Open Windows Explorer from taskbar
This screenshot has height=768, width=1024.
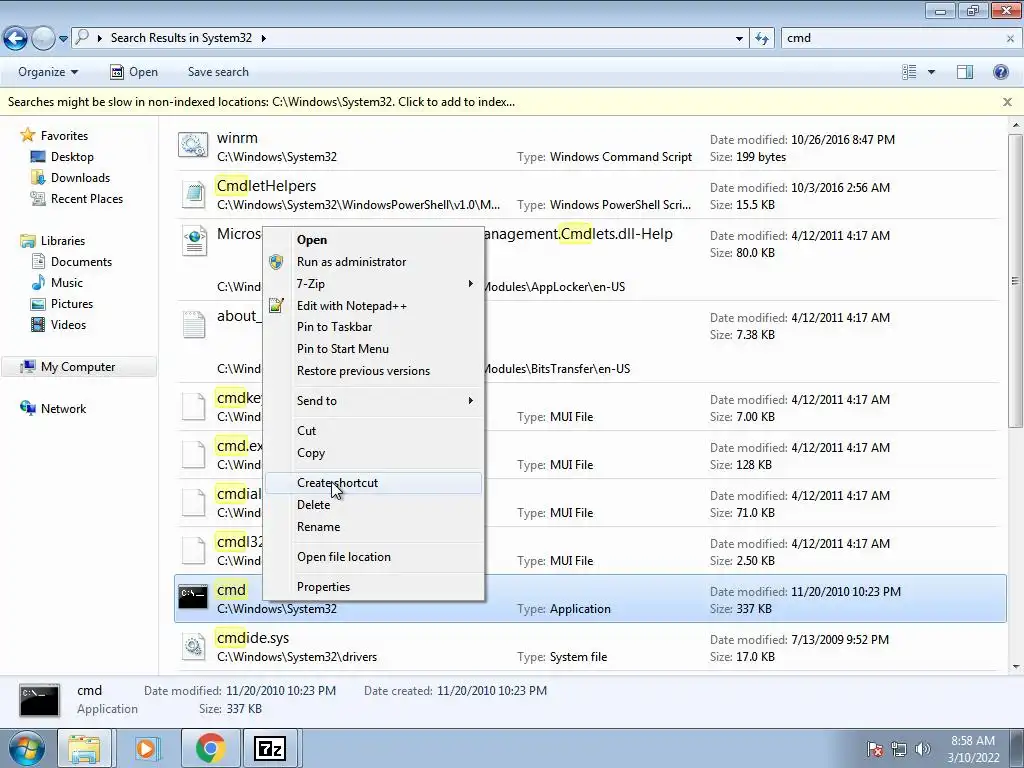85,748
